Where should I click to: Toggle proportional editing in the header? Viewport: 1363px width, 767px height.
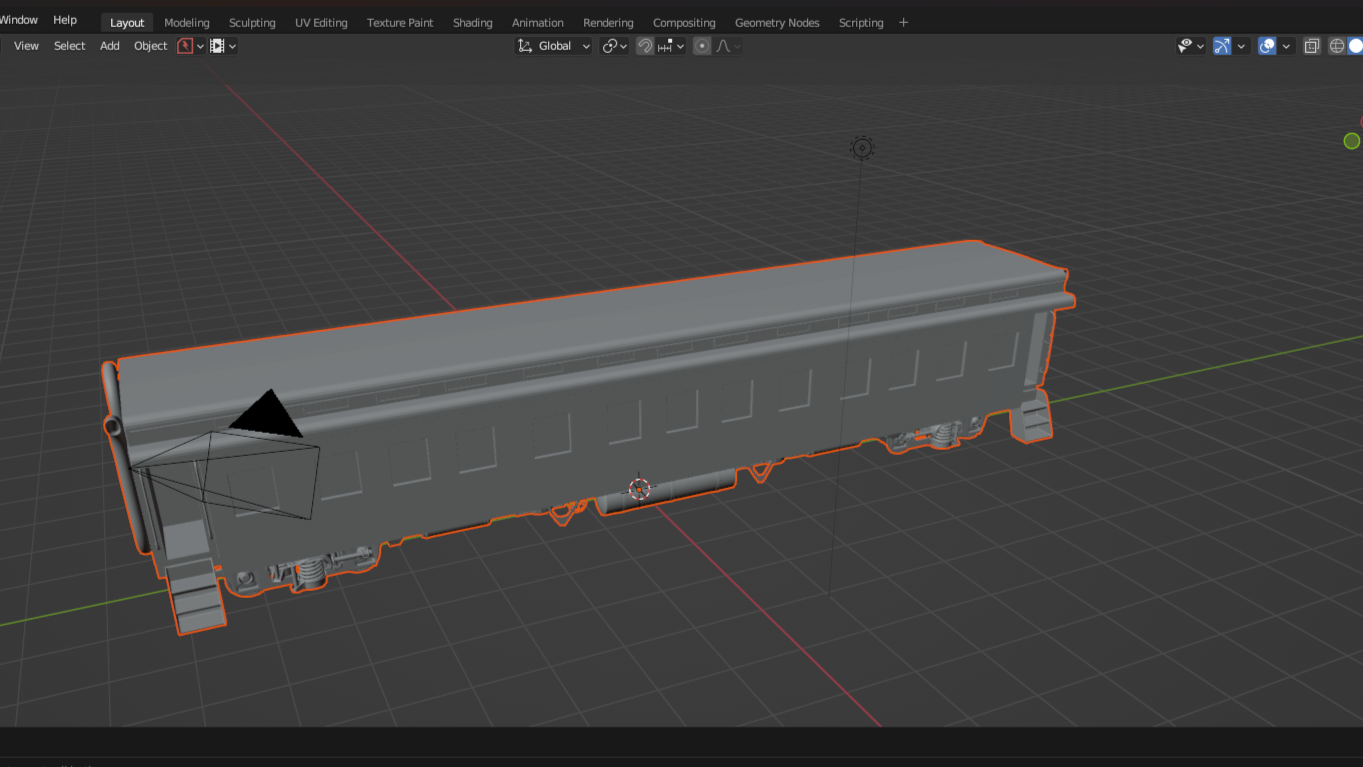coord(702,46)
